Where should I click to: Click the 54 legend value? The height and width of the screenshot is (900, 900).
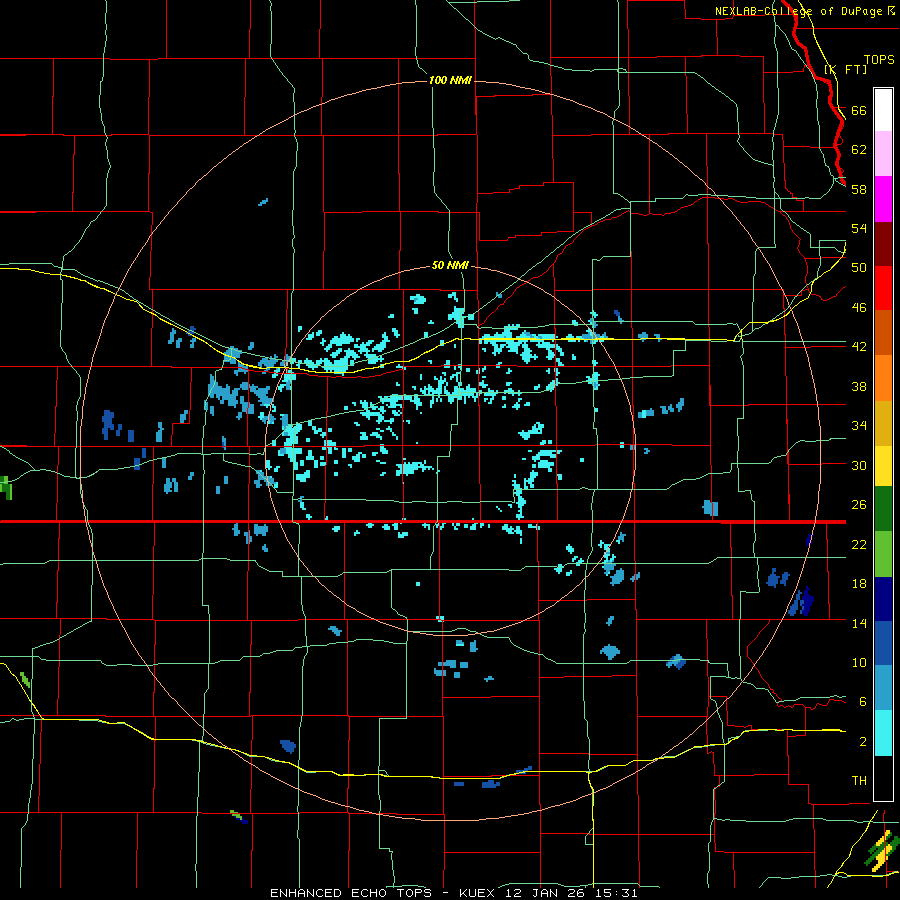(x=859, y=228)
